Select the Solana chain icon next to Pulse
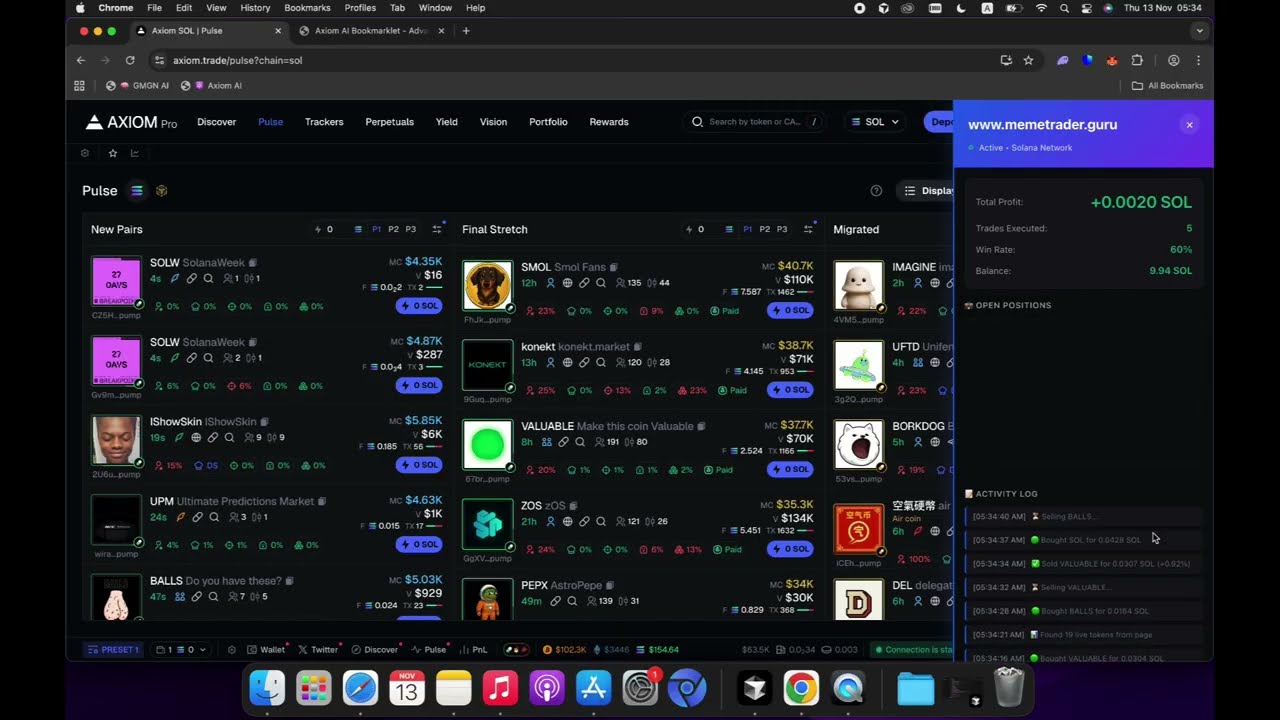Viewport: 1280px width, 720px height. point(137,191)
